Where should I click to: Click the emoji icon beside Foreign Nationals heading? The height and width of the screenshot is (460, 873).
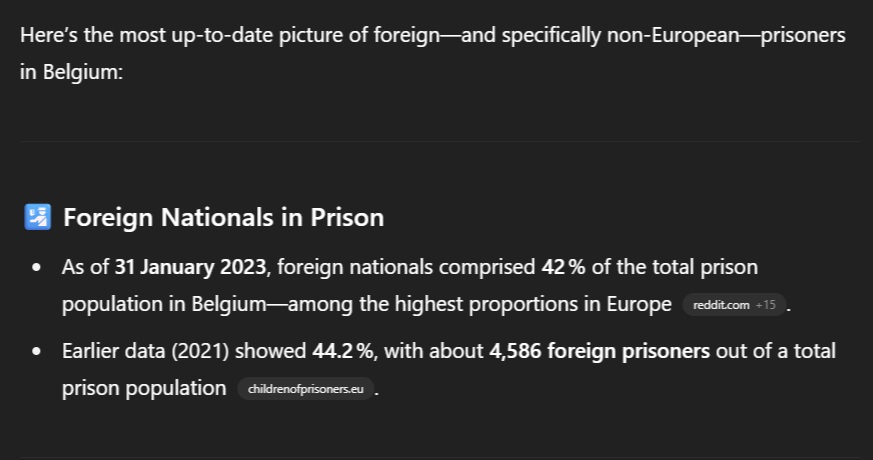37,217
